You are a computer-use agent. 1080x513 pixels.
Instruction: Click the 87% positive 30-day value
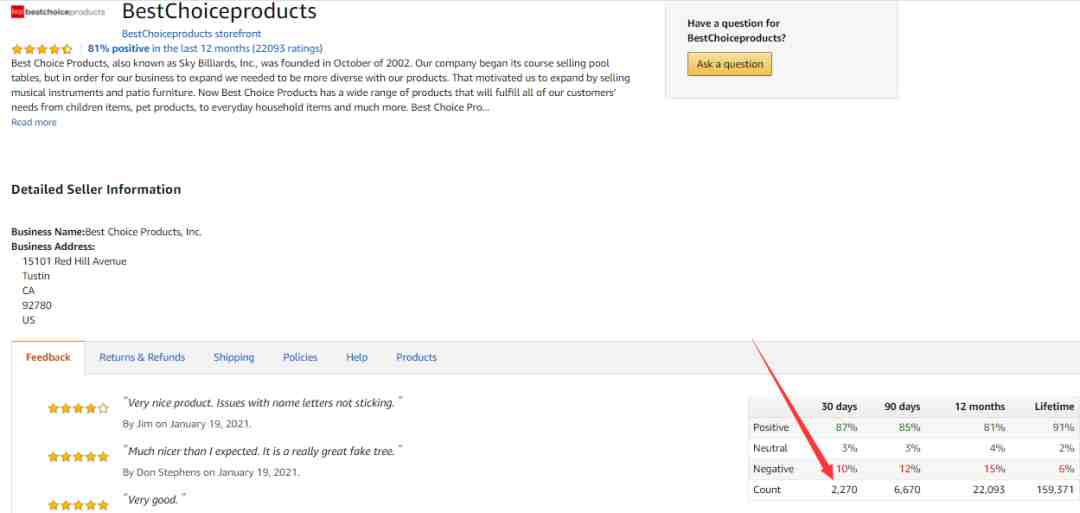847,428
